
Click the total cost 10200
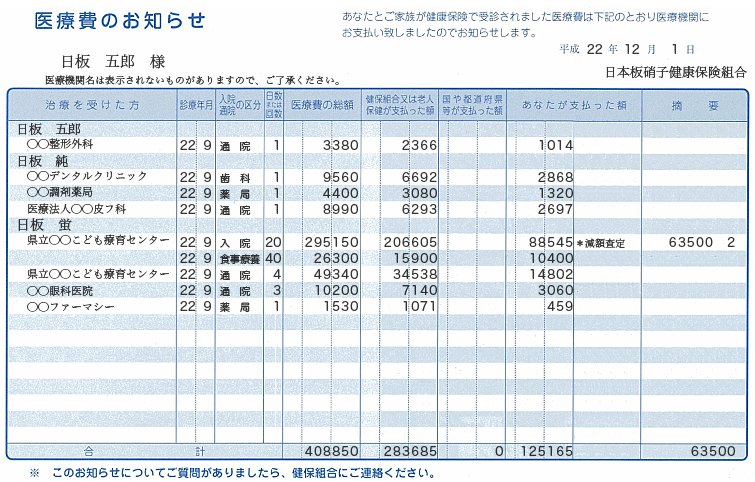tap(336, 290)
